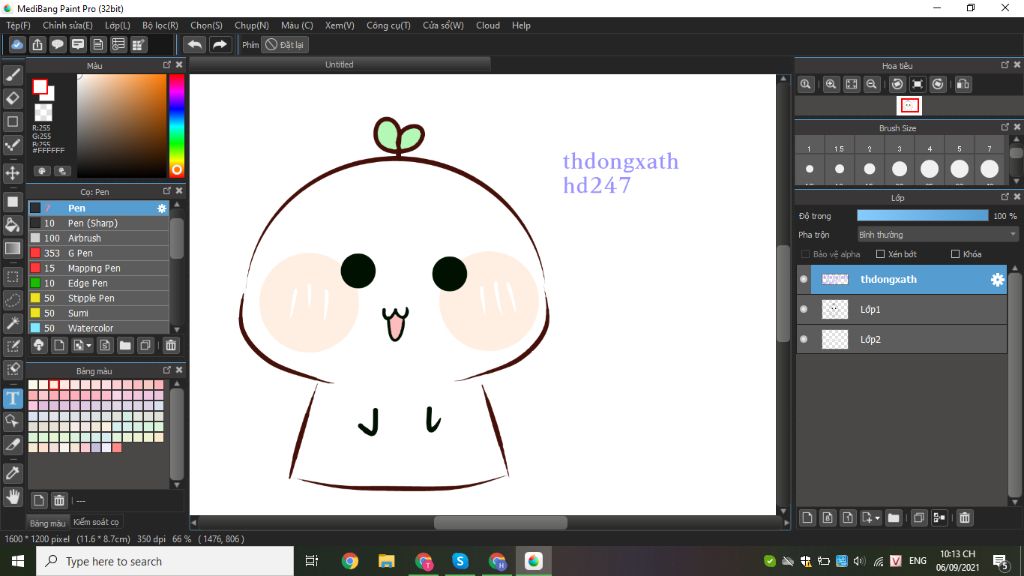
Task: Select the Hand tool
Action: (12, 498)
